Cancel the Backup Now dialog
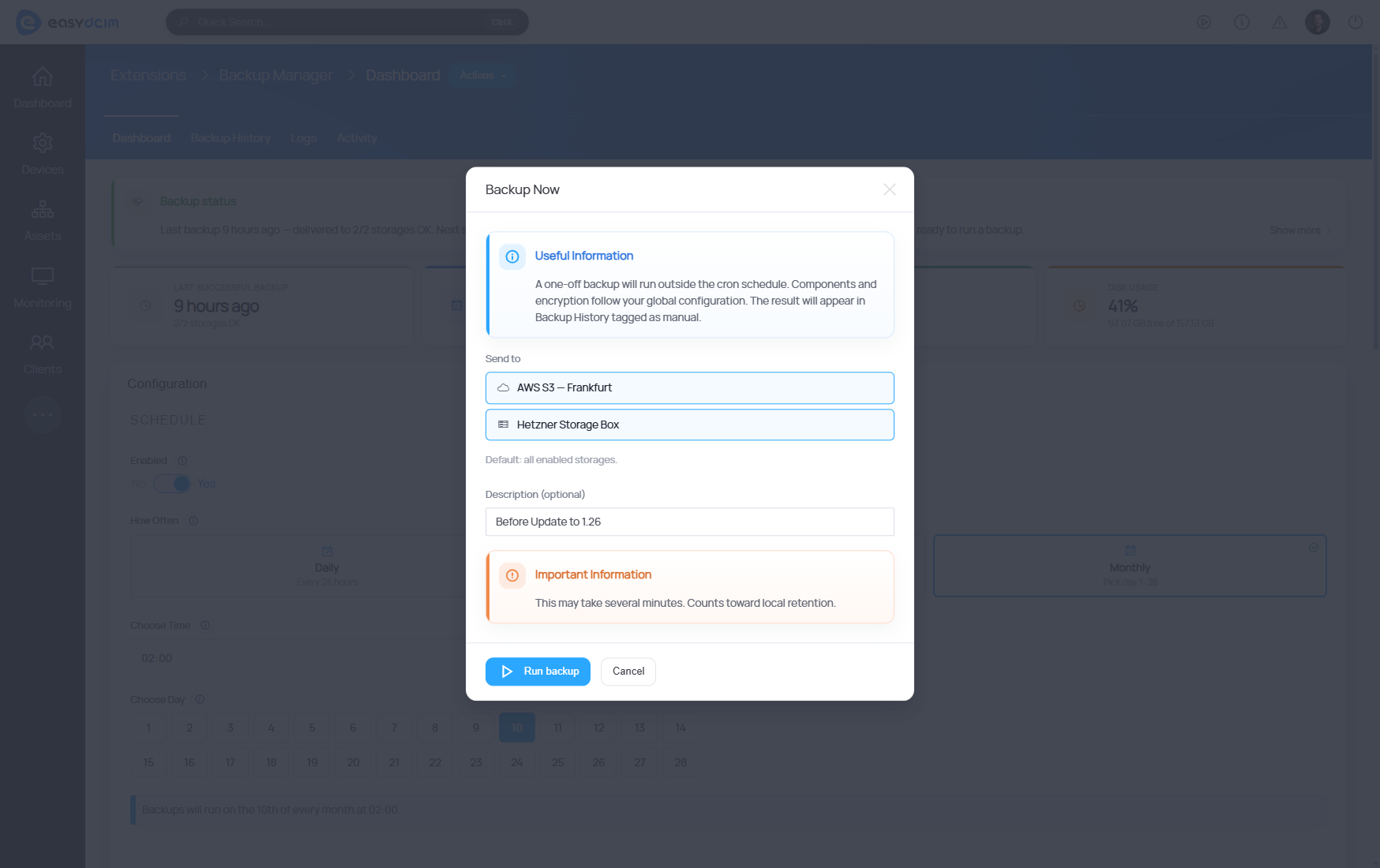 (628, 672)
